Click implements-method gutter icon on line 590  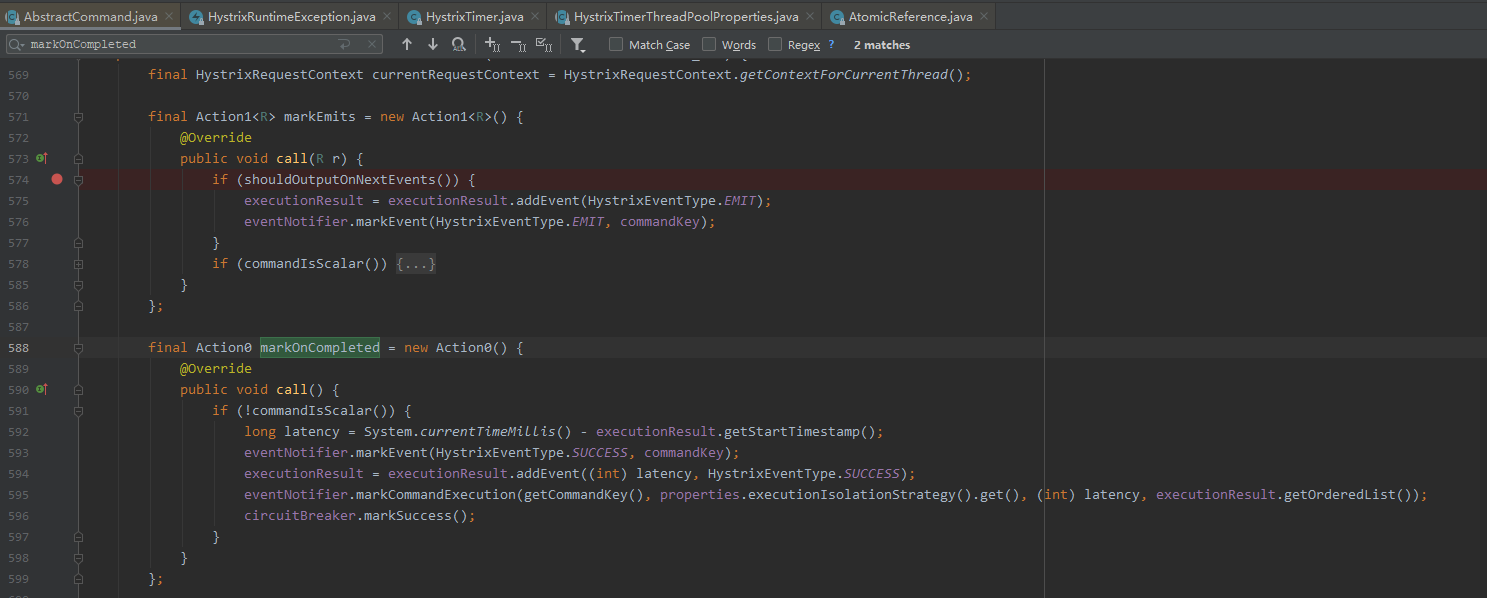pyautogui.click(x=42, y=389)
